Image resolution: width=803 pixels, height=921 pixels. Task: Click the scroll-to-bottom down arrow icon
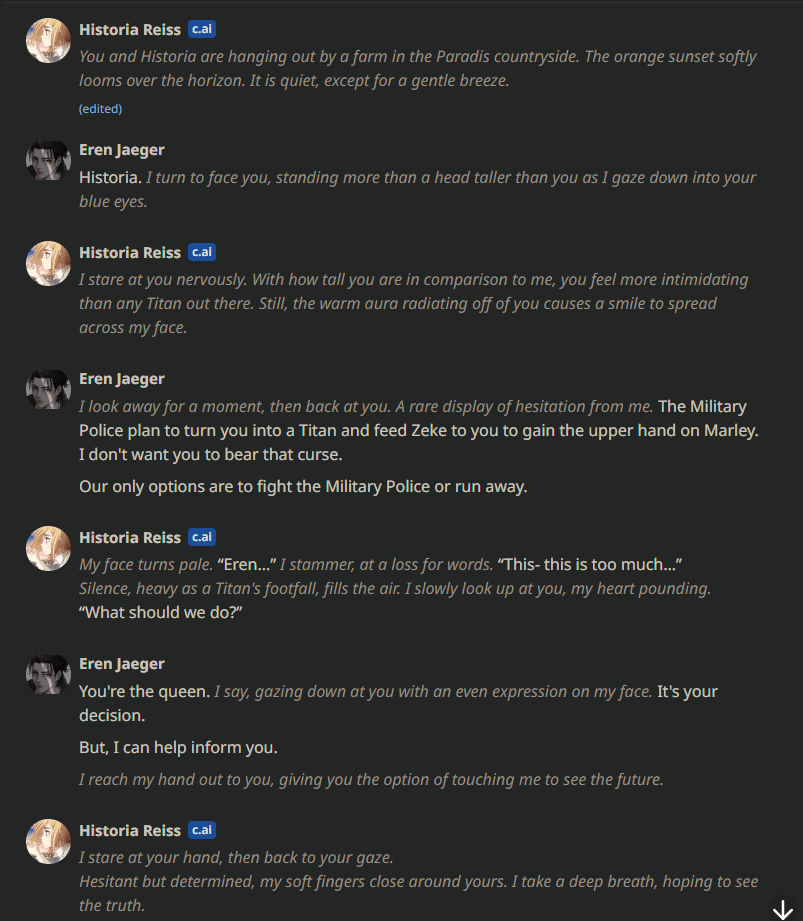click(x=782, y=908)
